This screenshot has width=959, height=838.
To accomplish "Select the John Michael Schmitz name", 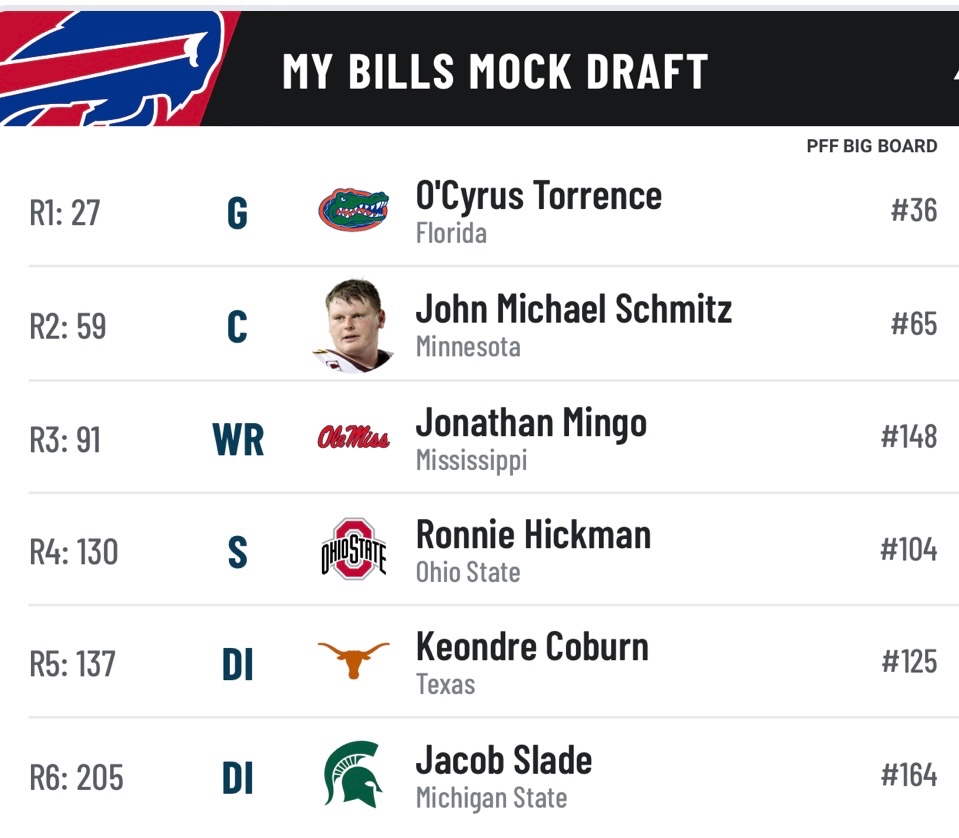I will [x=574, y=308].
